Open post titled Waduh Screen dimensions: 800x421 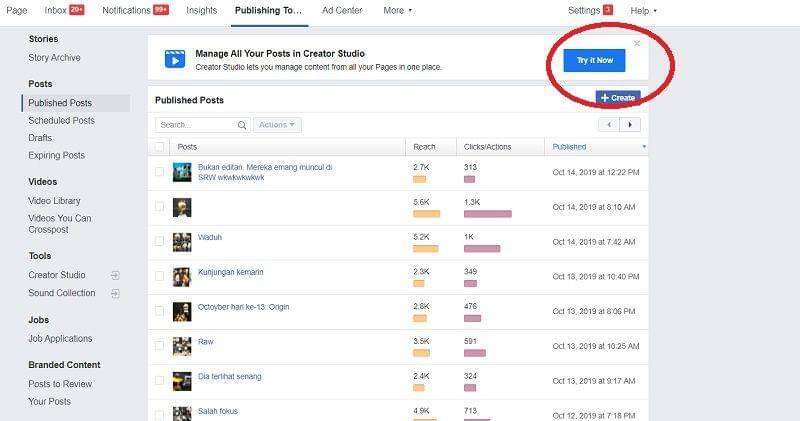(210, 237)
